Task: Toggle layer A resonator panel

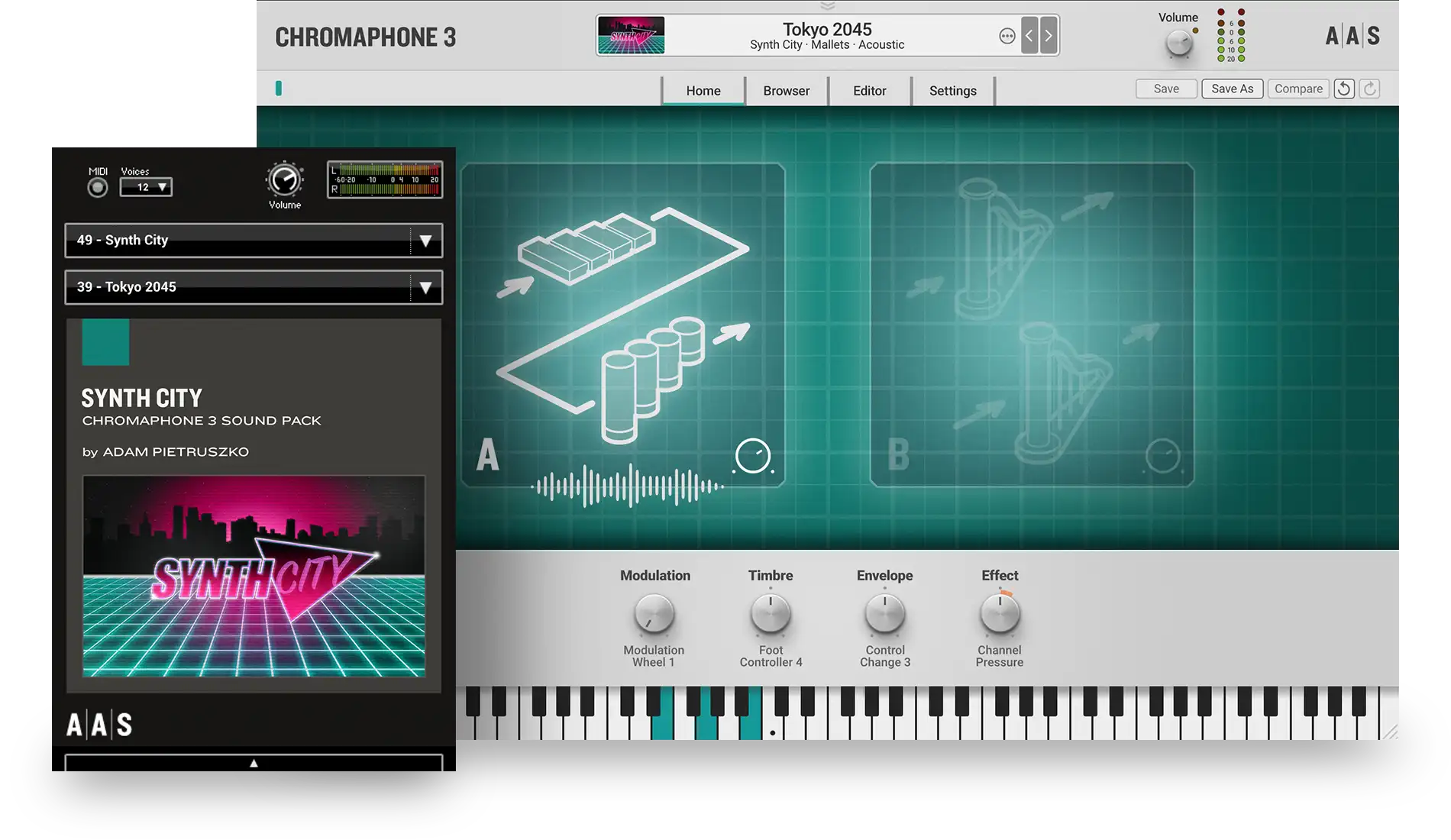Action: 622,325
